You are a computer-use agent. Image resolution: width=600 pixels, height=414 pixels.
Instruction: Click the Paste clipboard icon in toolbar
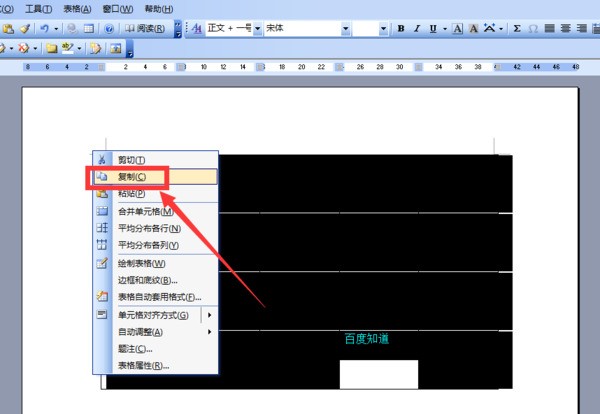pos(8,29)
